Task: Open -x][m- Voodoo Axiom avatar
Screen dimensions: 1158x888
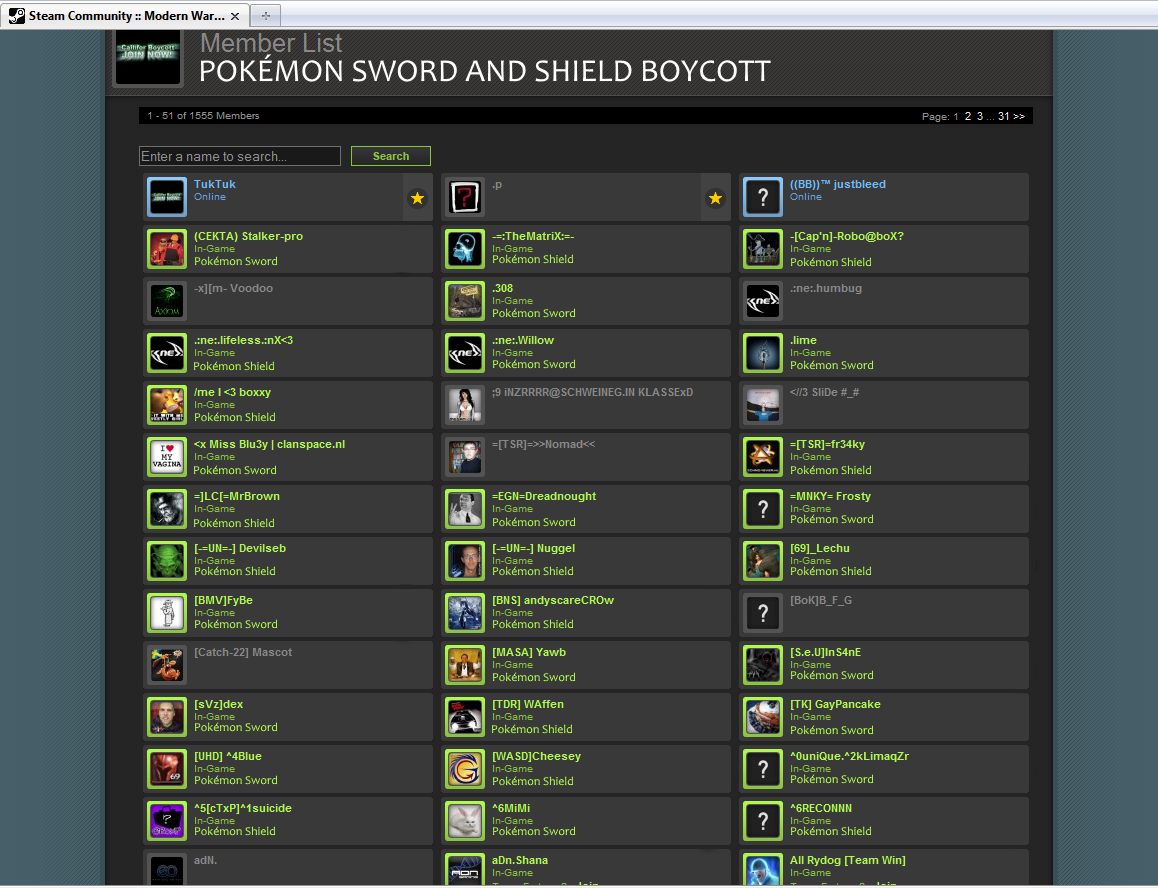Action: tap(167, 301)
